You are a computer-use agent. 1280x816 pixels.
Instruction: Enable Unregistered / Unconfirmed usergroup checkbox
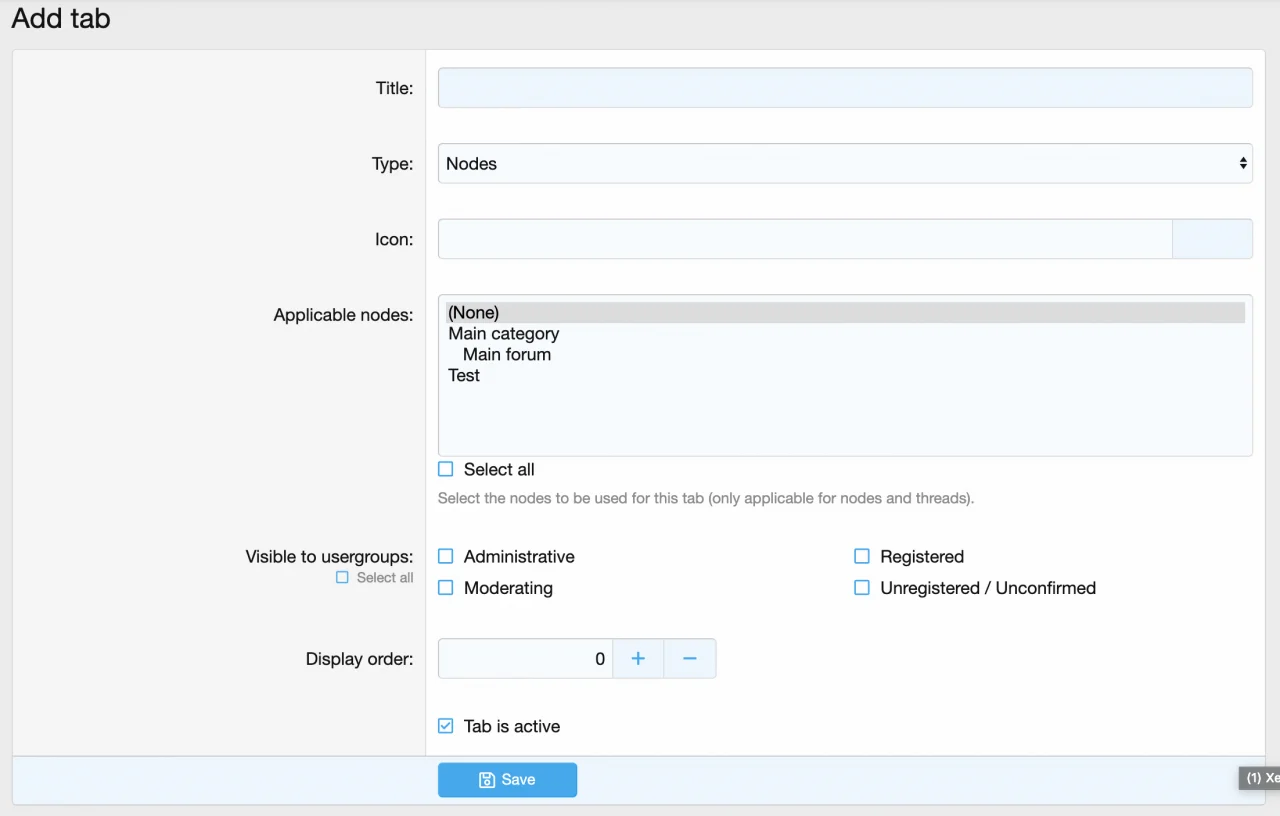point(862,588)
